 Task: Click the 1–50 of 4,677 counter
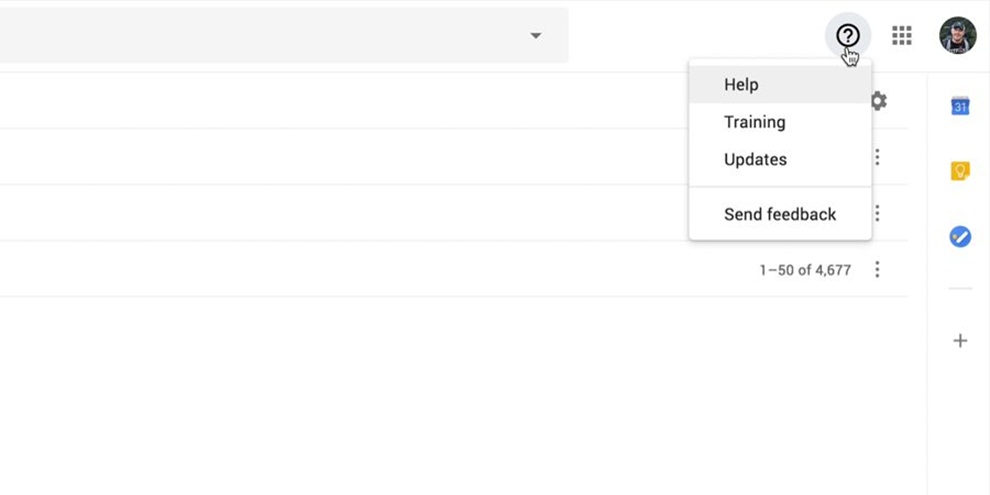click(805, 270)
